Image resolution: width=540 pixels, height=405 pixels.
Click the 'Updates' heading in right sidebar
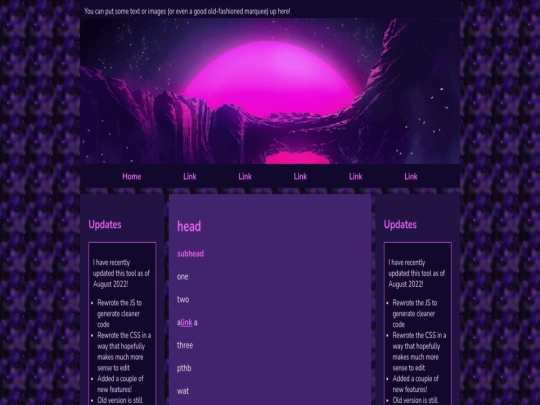[x=400, y=225]
